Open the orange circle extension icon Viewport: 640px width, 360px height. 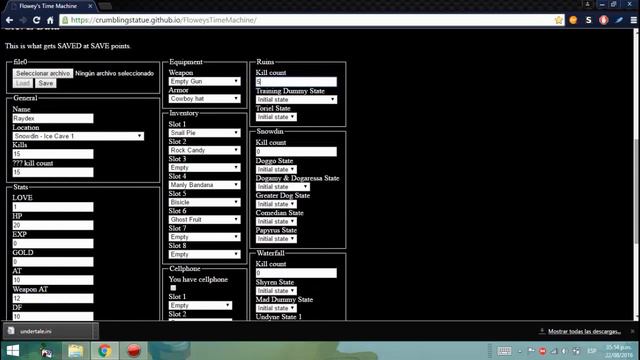click(x=573, y=20)
